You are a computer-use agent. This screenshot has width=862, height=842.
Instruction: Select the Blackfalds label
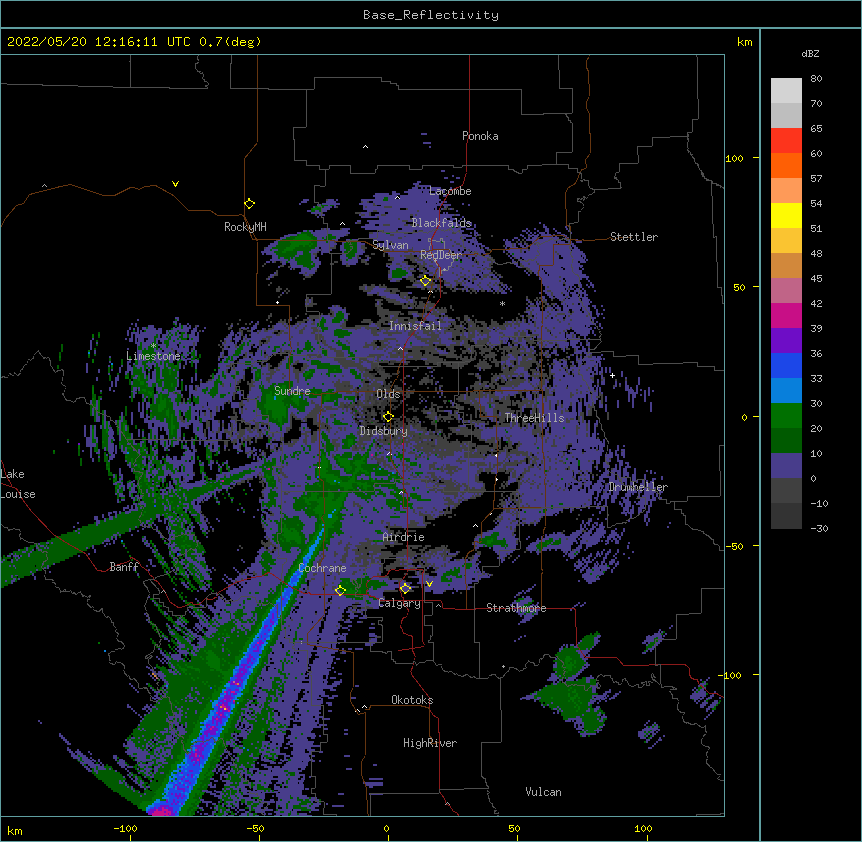point(441,223)
